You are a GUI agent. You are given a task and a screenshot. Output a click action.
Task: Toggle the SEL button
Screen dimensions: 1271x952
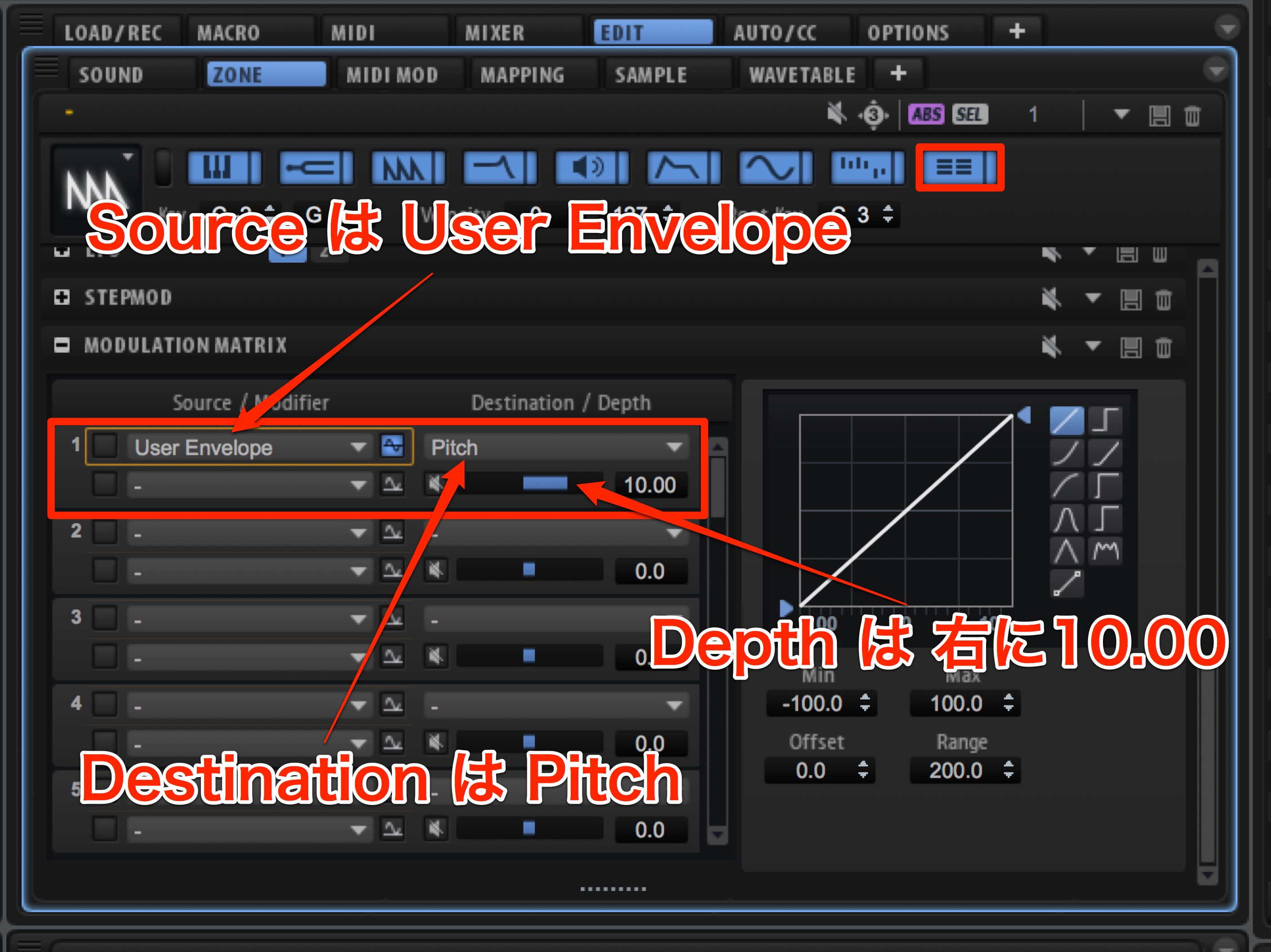(970, 114)
